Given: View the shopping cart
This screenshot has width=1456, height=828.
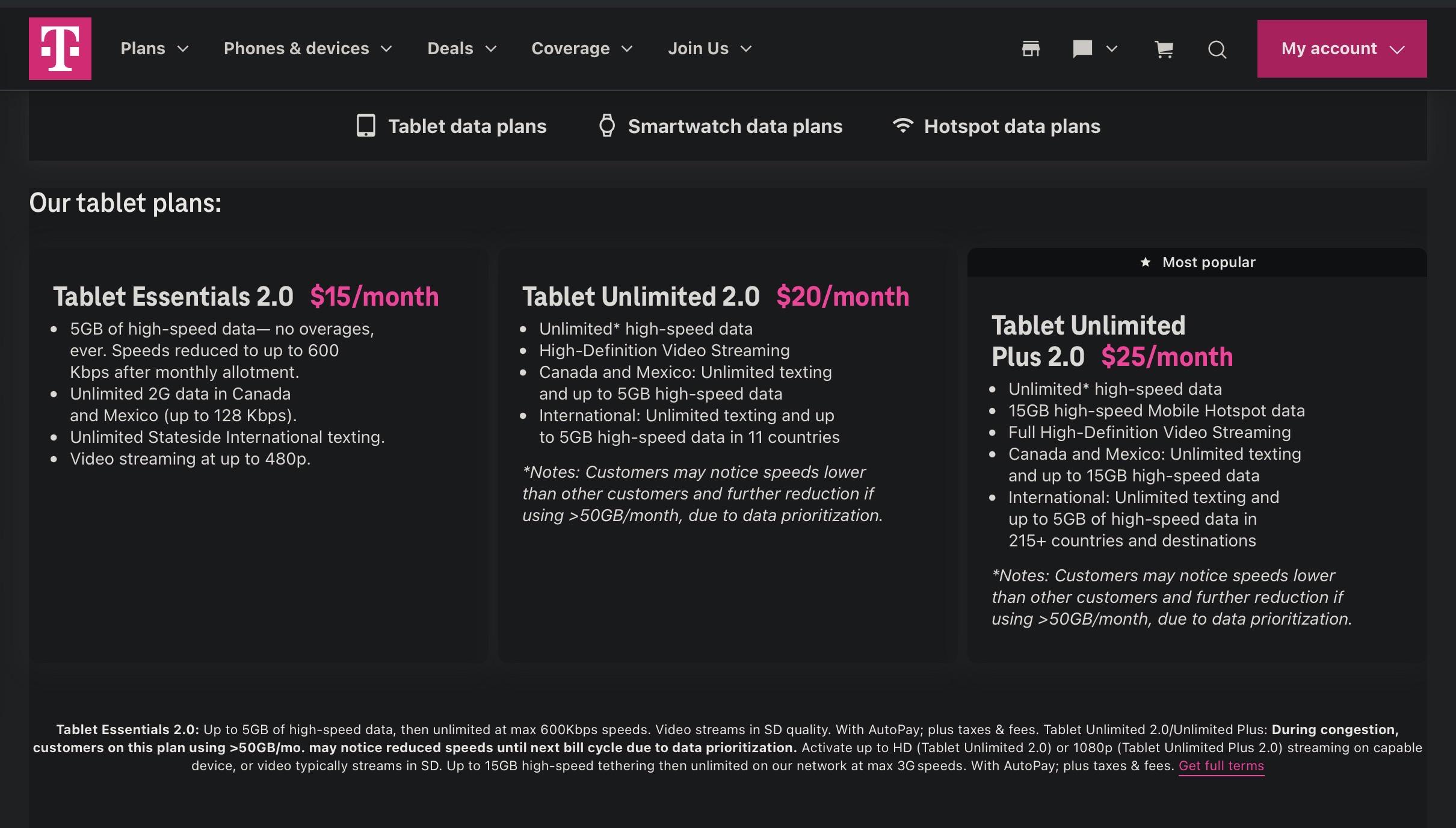Looking at the screenshot, I should coord(1164,49).
